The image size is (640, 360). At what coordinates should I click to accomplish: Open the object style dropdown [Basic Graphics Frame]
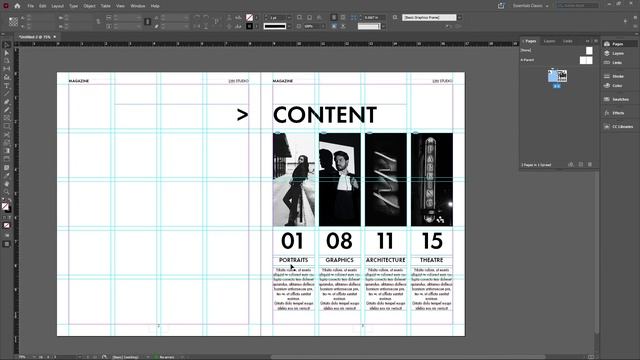tap(460, 18)
